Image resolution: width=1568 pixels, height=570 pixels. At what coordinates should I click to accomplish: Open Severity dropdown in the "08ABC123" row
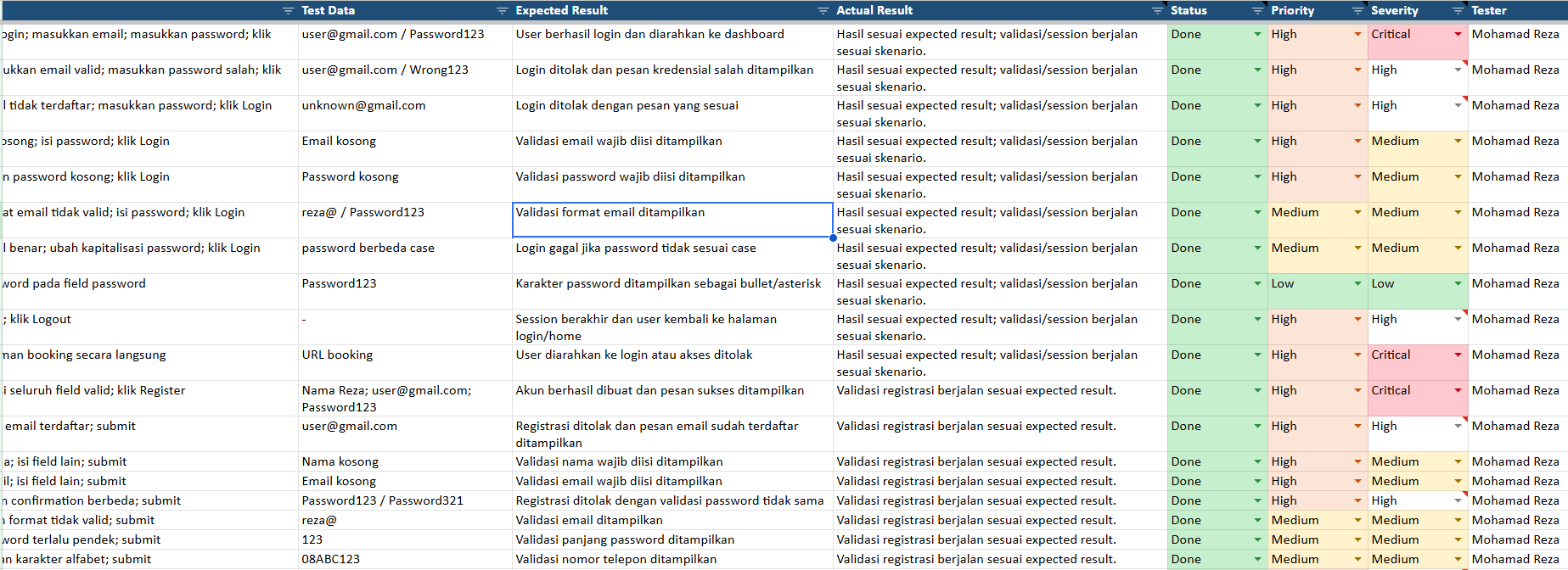coord(1458,560)
